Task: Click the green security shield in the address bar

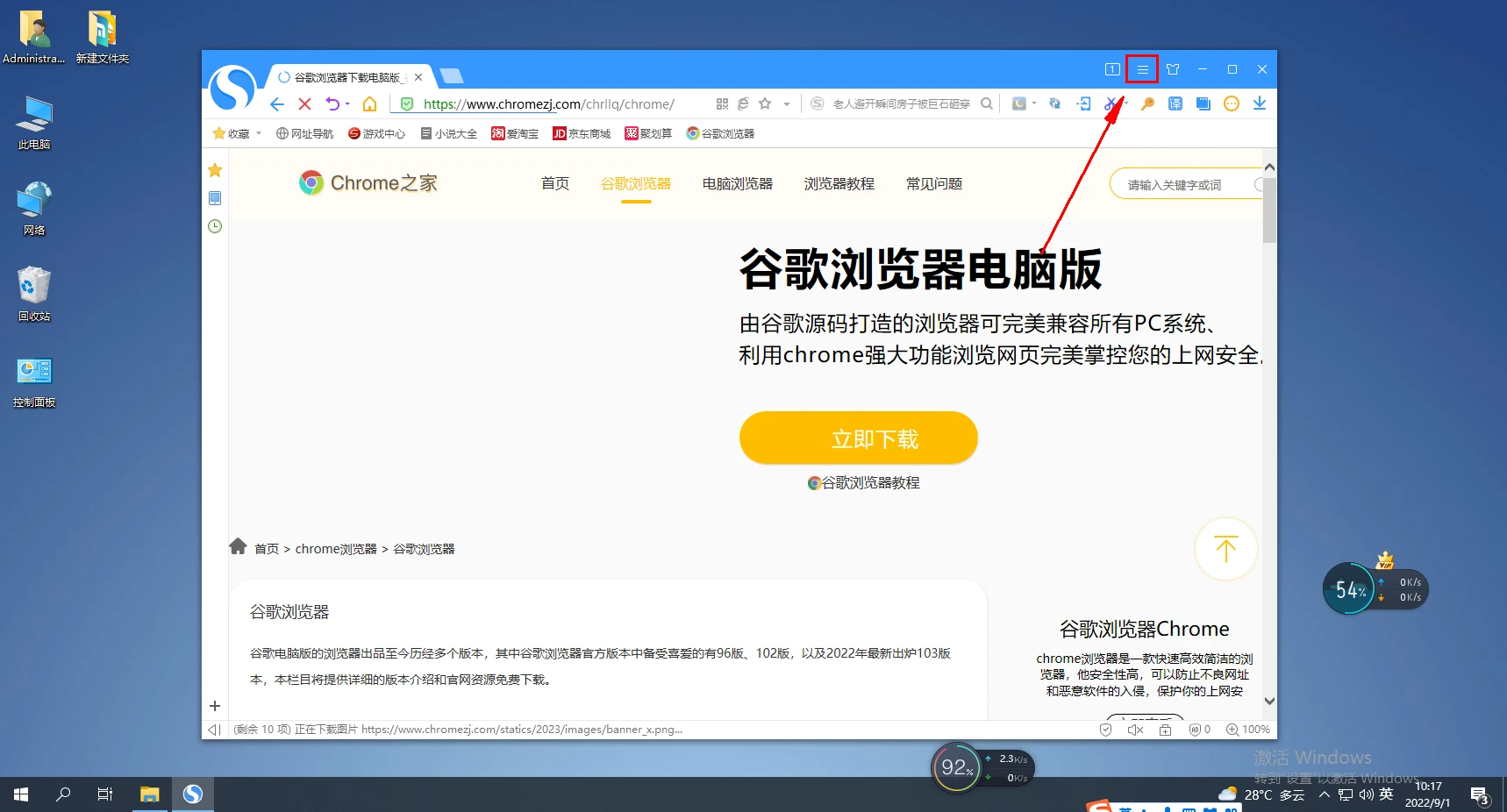Action: click(x=407, y=103)
